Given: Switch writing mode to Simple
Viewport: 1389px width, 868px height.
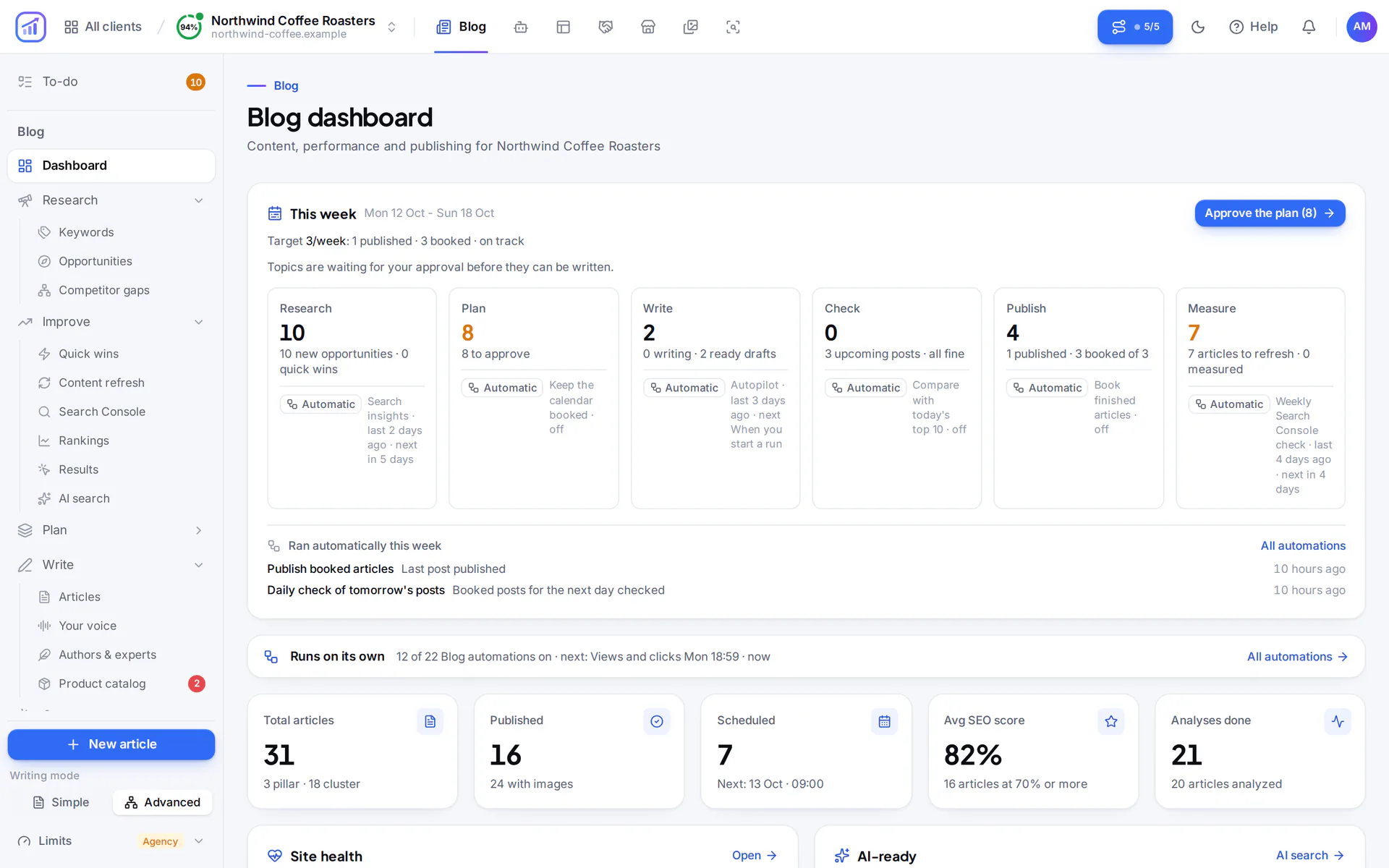Looking at the screenshot, I should [61, 802].
